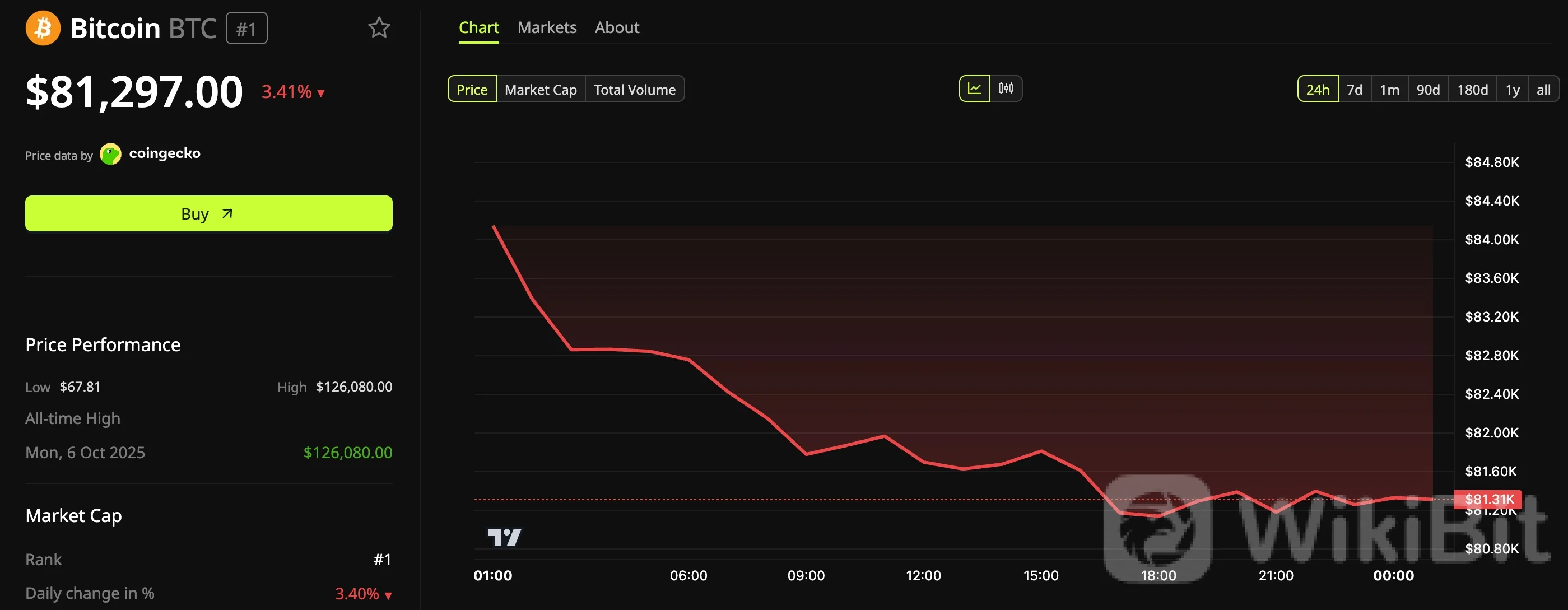Open the Chart tab
This screenshot has height=610, width=1568.
click(x=478, y=28)
